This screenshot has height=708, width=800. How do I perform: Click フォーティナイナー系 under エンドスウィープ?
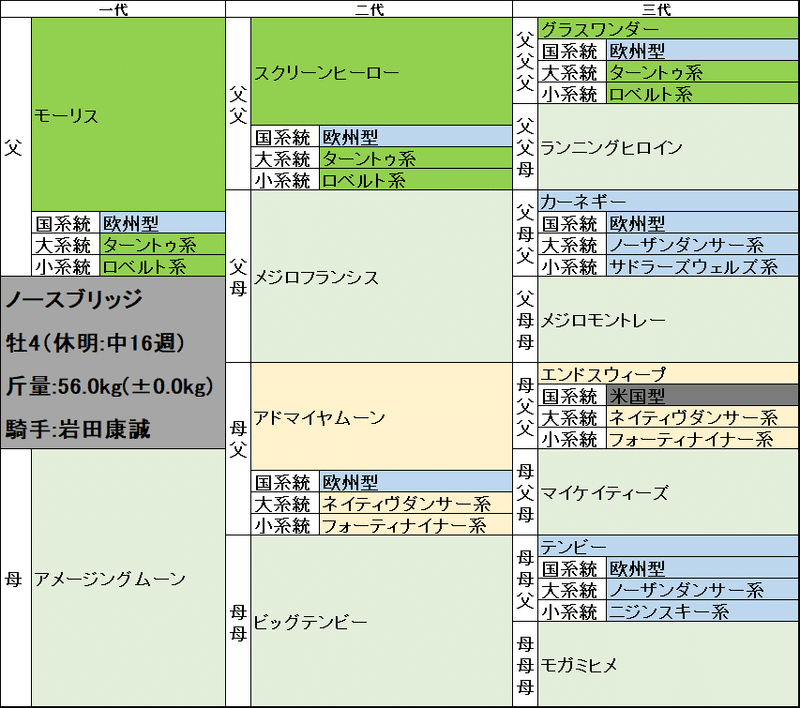point(703,439)
